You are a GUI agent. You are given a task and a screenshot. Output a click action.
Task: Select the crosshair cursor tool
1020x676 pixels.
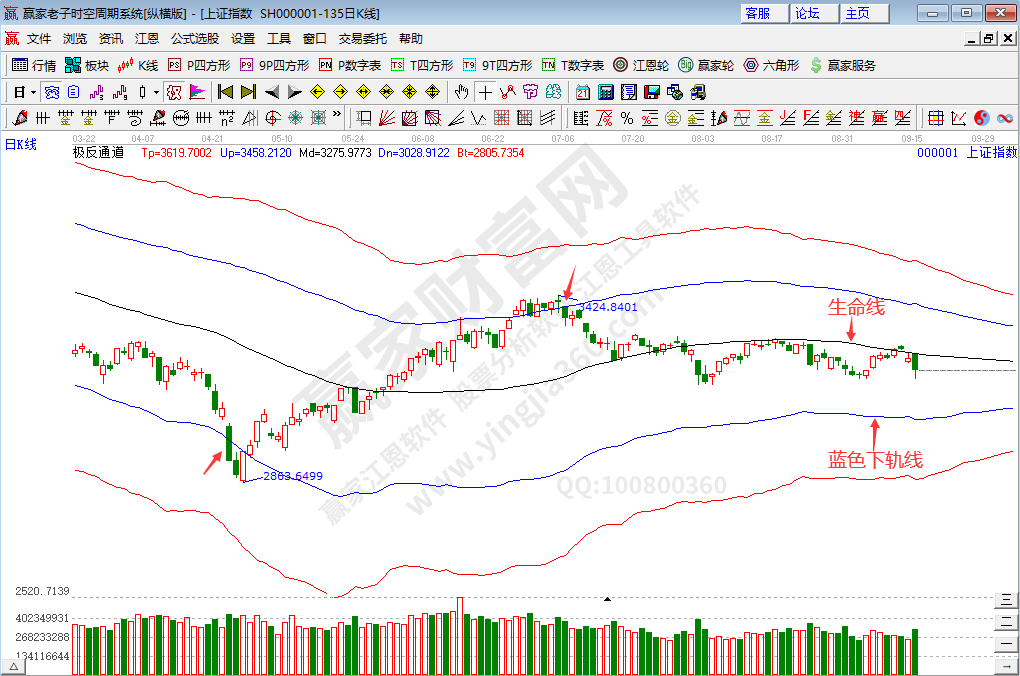(485, 92)
